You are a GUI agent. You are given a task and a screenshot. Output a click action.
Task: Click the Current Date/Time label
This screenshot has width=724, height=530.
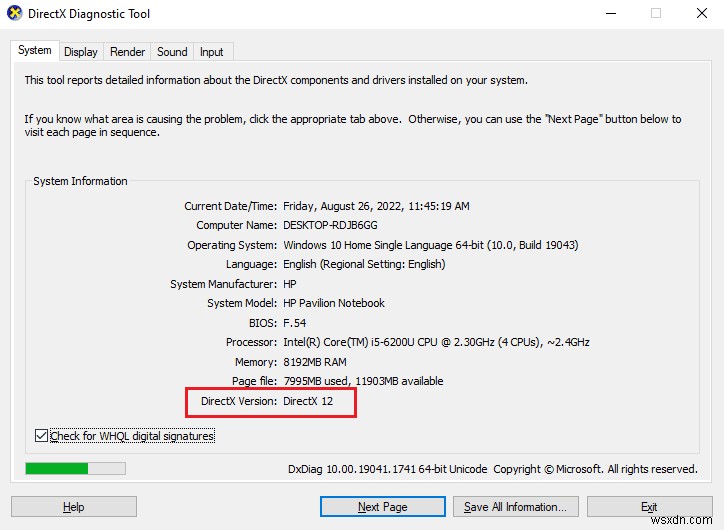pos(230,206)
